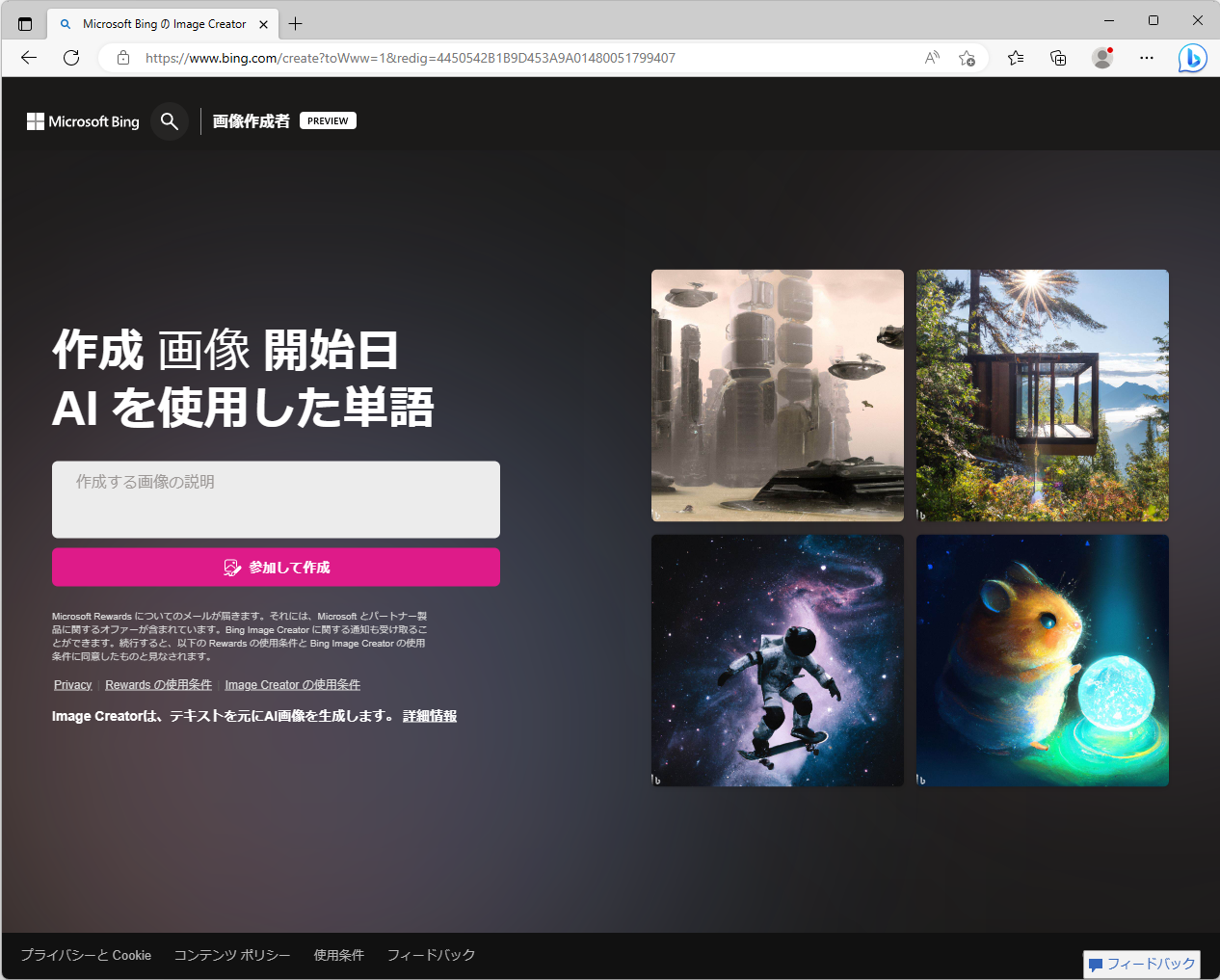The width and height of the screenshot is (1220, 980).
Task: Open the コンテンツ ポリシー footer link
Action: coord(232,955)
